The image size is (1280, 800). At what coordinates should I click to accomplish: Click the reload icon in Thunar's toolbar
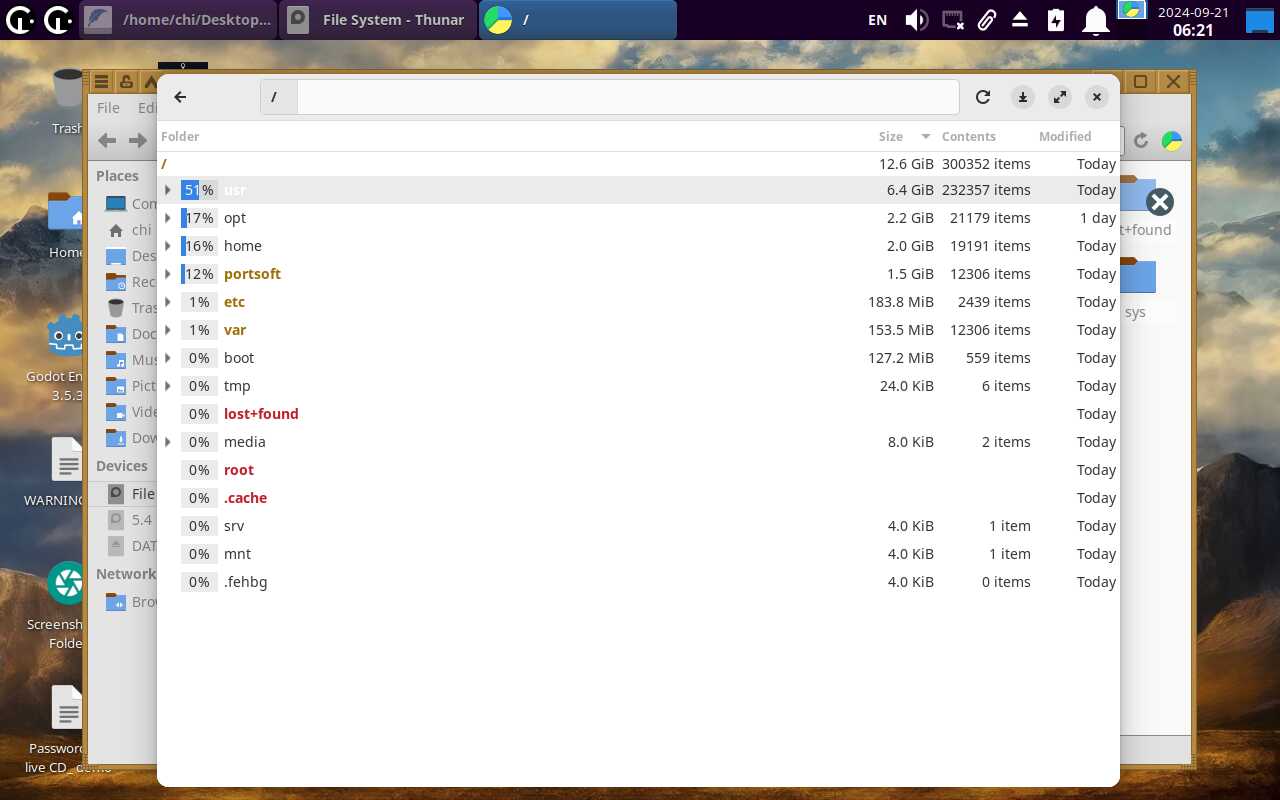(x=1141, y=141)
